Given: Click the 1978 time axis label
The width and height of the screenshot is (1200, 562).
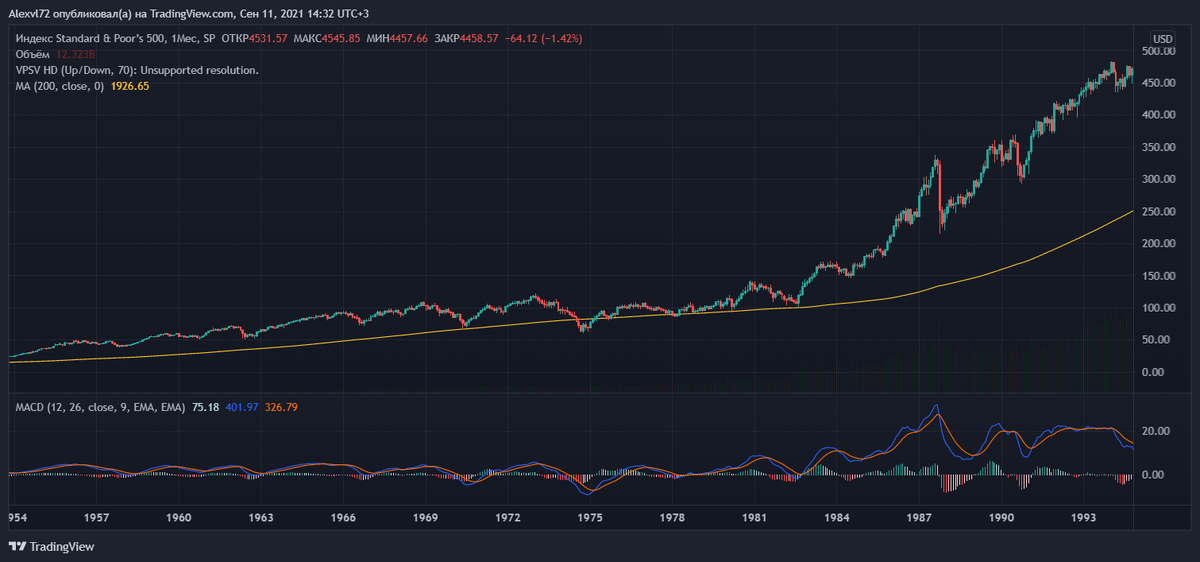Looking at the screenshot, I should (673, 518).
